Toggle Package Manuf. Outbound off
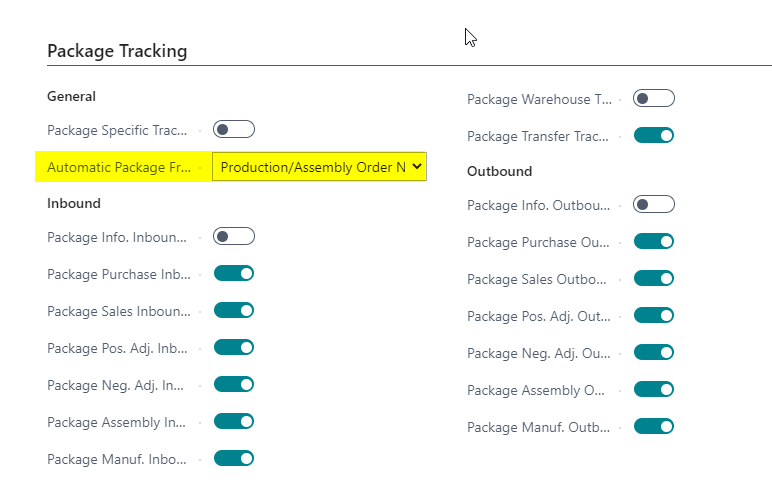The height and width of the screenshot is (495, 772). [654, 427]
